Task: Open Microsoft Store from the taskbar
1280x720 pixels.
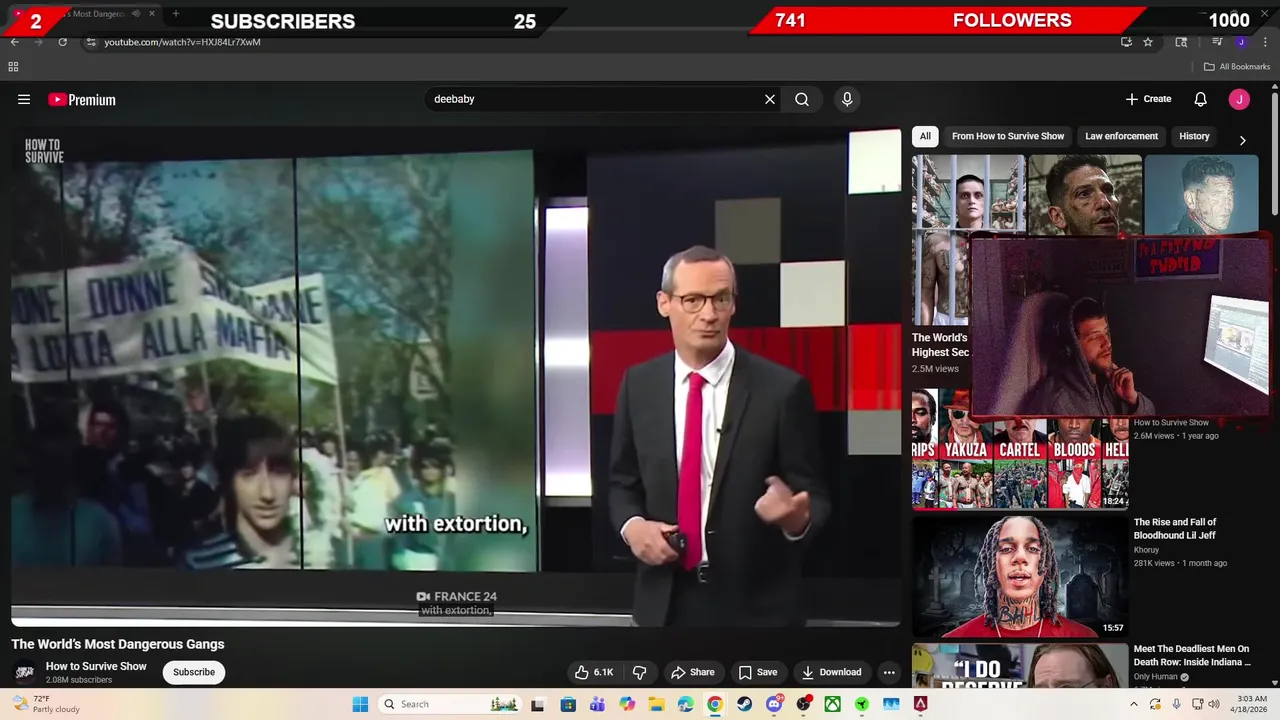Action: click(x=568, y=704)
